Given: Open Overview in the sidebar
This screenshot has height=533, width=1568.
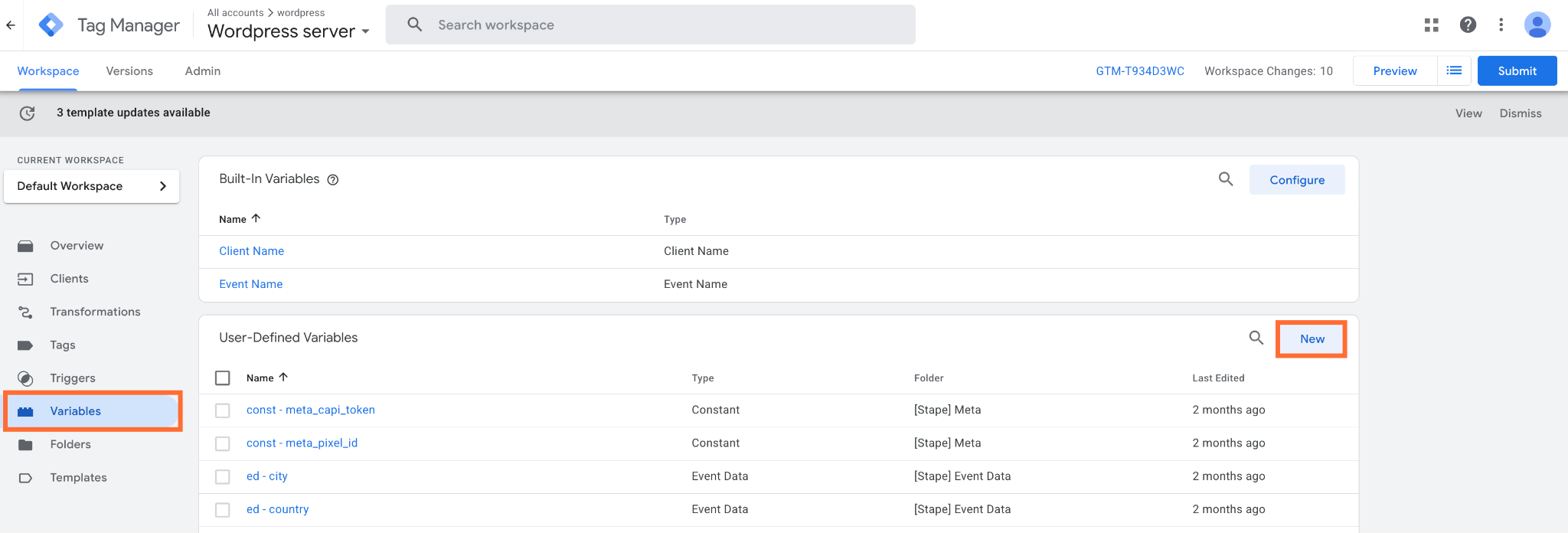Looking at the screenshot, I should coord(77,246).
